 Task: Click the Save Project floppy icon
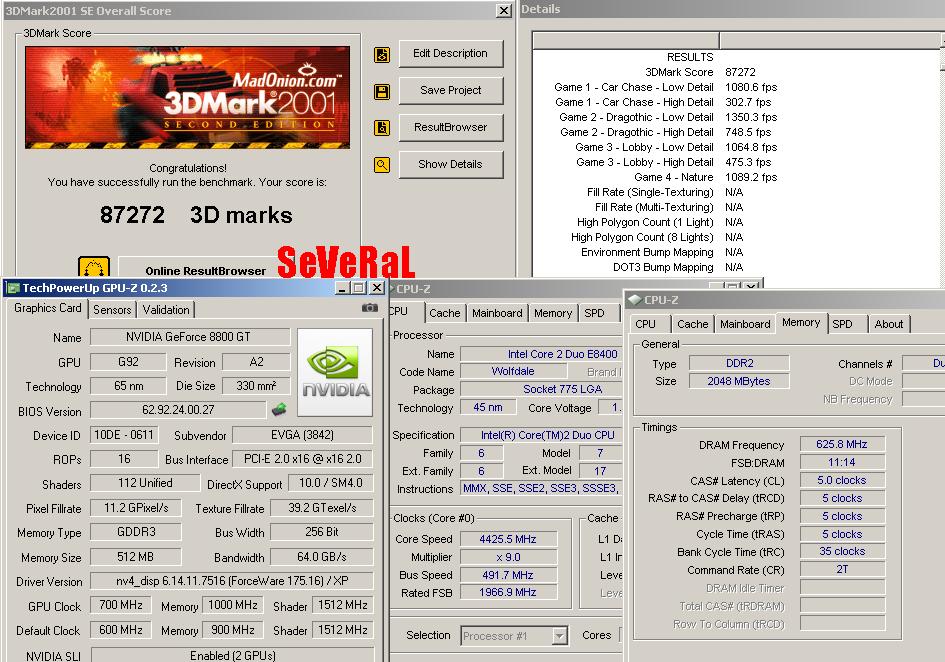point(381,92)
